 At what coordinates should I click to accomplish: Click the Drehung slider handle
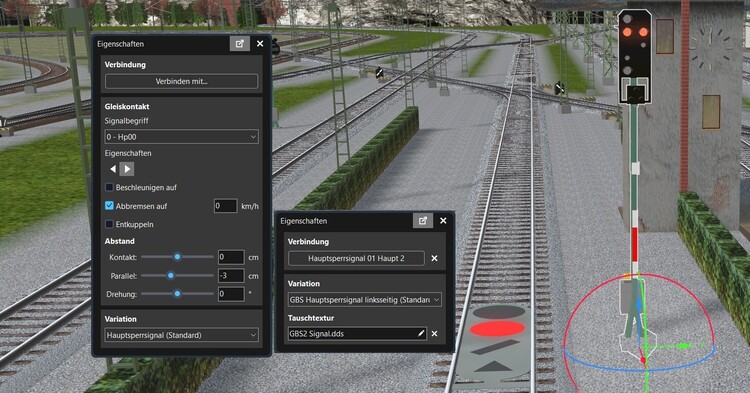[x=177, y=294]
